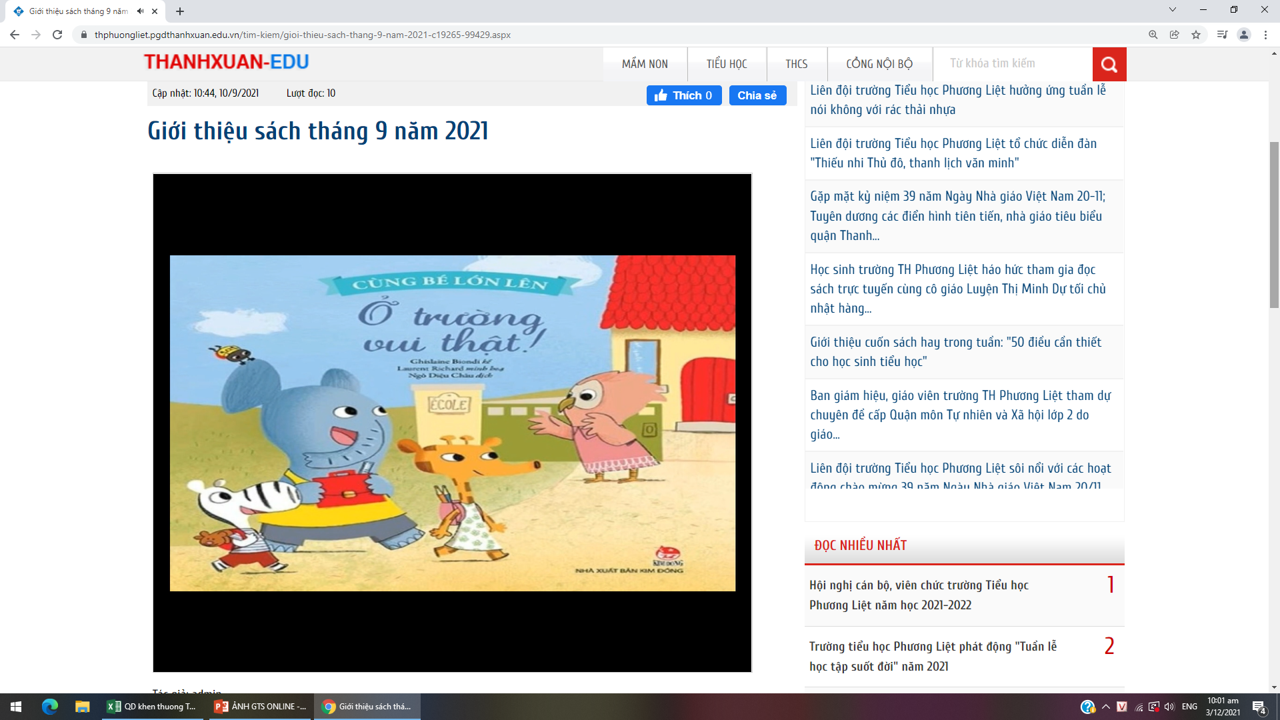Select the Chrome Giới thiệu sách taskbar item
The image size is (1280, 720).
coord(367,707)
